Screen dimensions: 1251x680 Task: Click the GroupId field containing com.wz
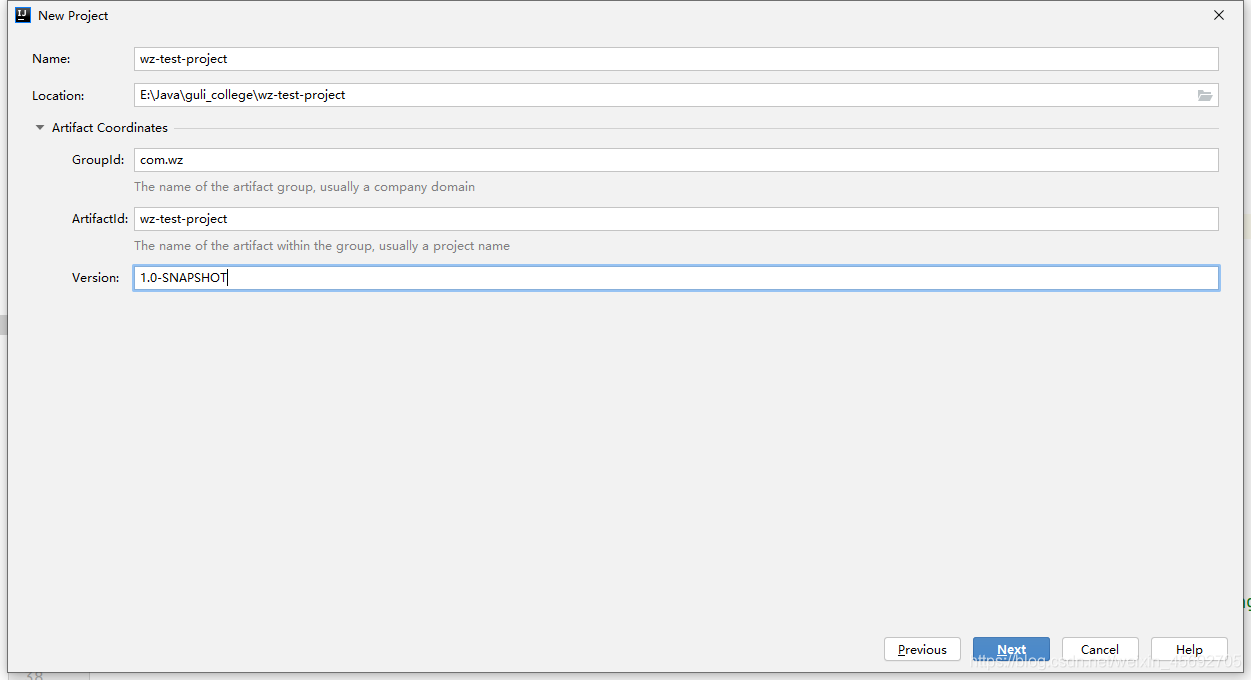(x=676, y=160)
